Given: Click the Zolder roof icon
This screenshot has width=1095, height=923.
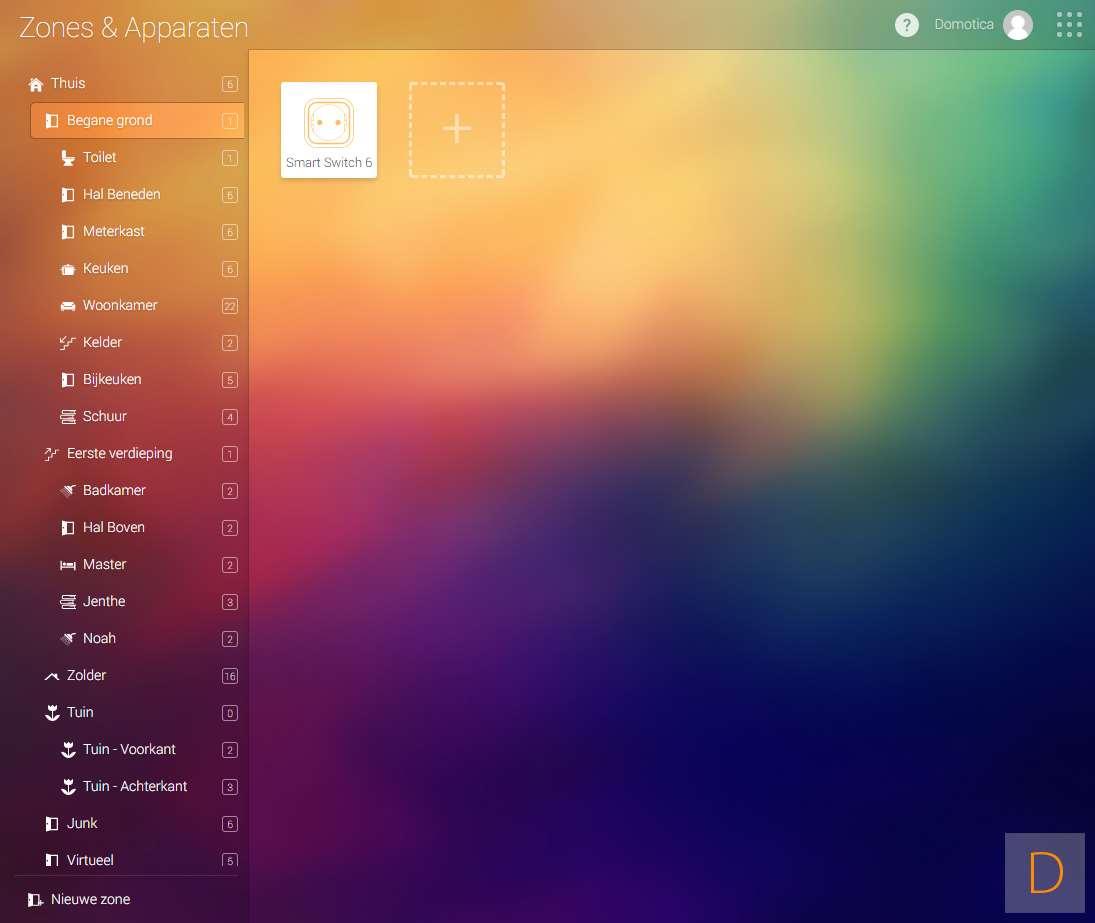Looking at the screenshot, I should click(x=52, y=676).
